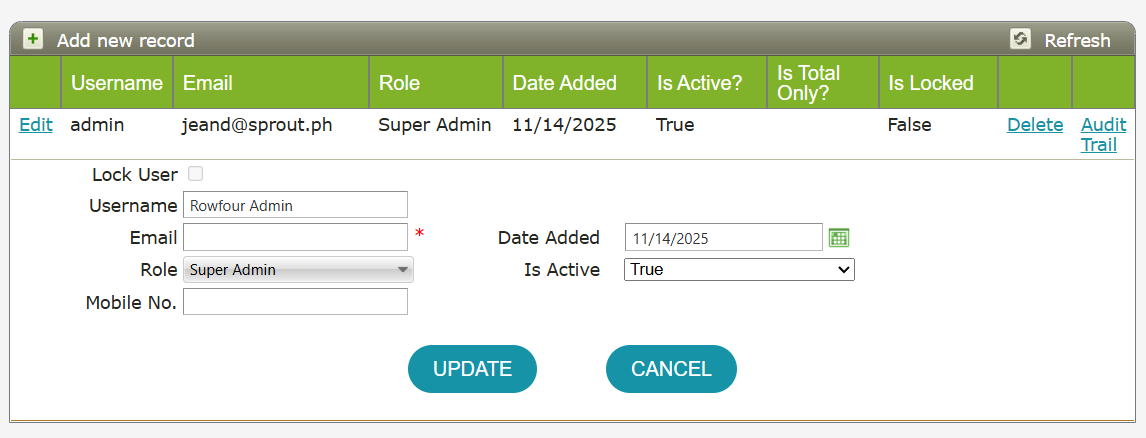Click the Refresh icon in header
1146x438 pixels.
pos(1020,39)
